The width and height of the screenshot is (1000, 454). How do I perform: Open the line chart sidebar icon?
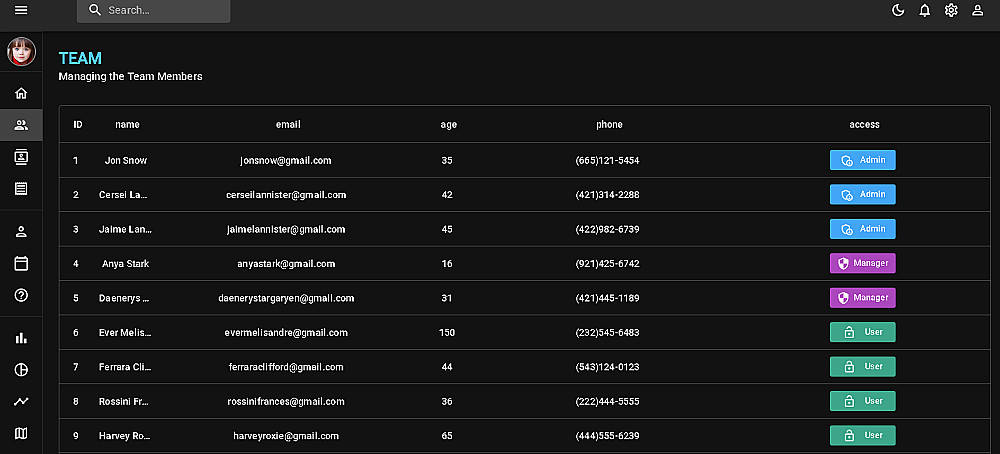point(21,402)
